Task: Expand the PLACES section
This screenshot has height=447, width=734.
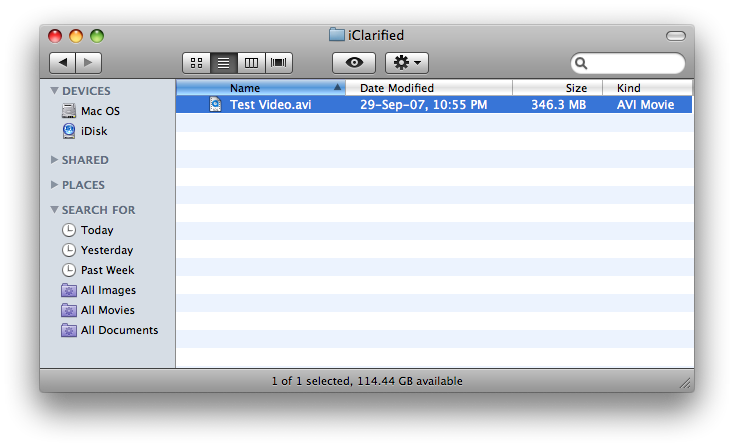Action: pos(54,185)
